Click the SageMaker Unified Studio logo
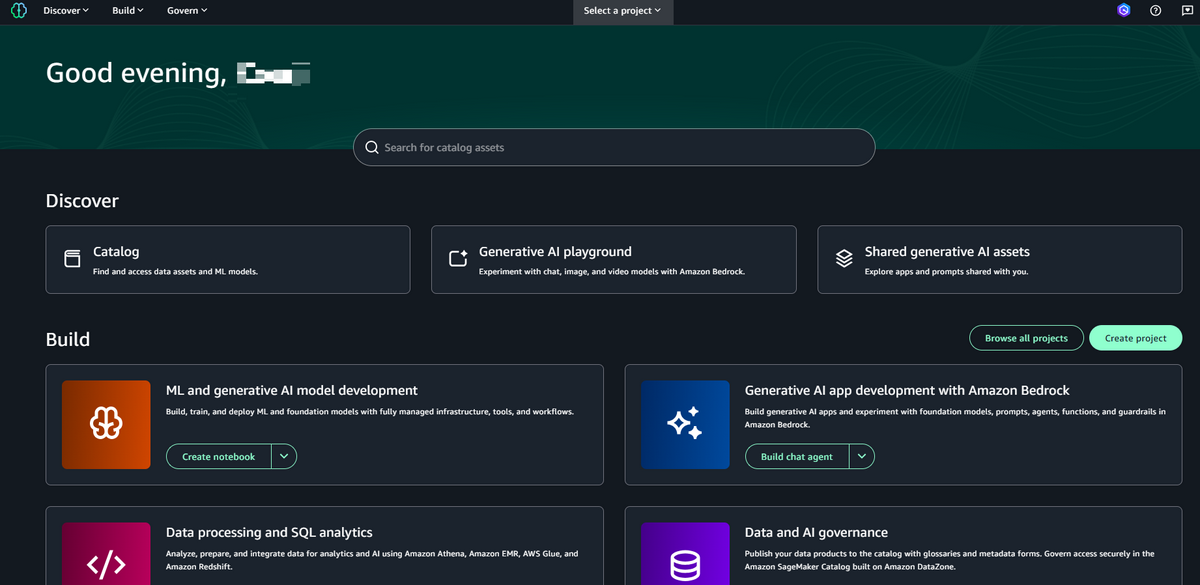This screenshot has height=585, width=1200. (x=19, y=11)
